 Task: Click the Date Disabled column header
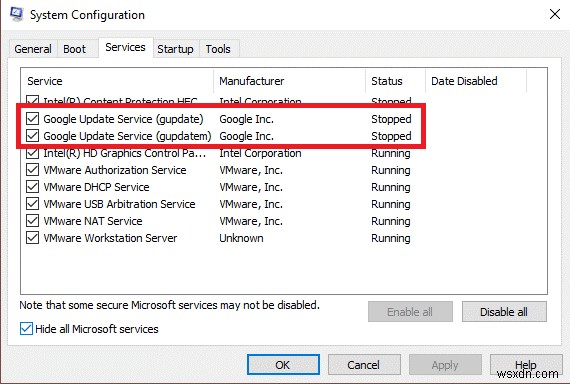pyautogui.click(x=476, y=81)
